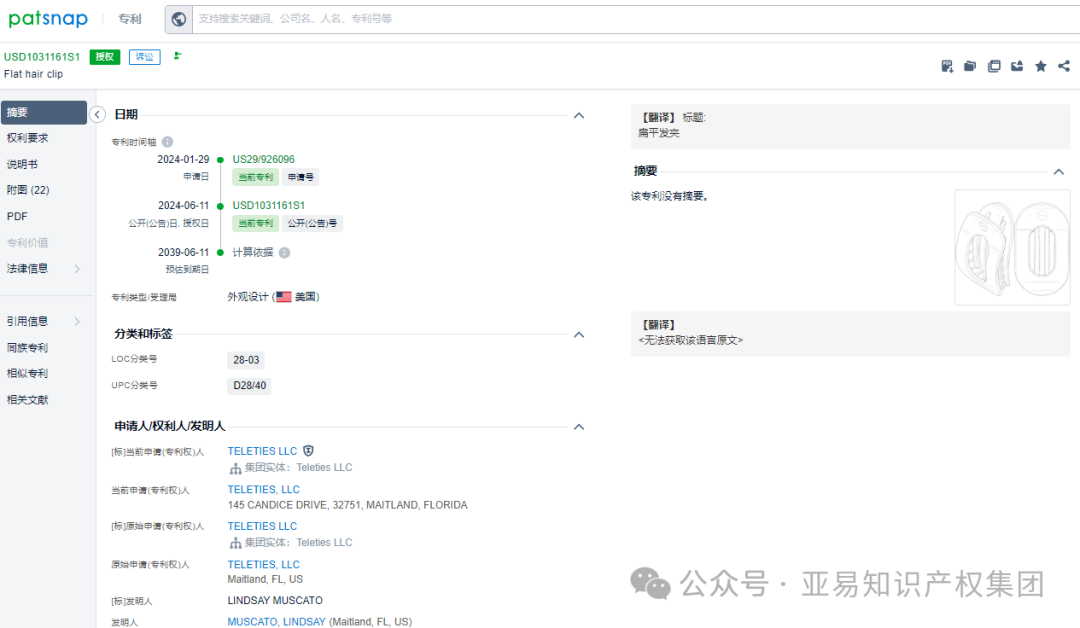Click the date 2039-06-11
This screenshot has width=1080, height=628.
(x=183, y=253)
